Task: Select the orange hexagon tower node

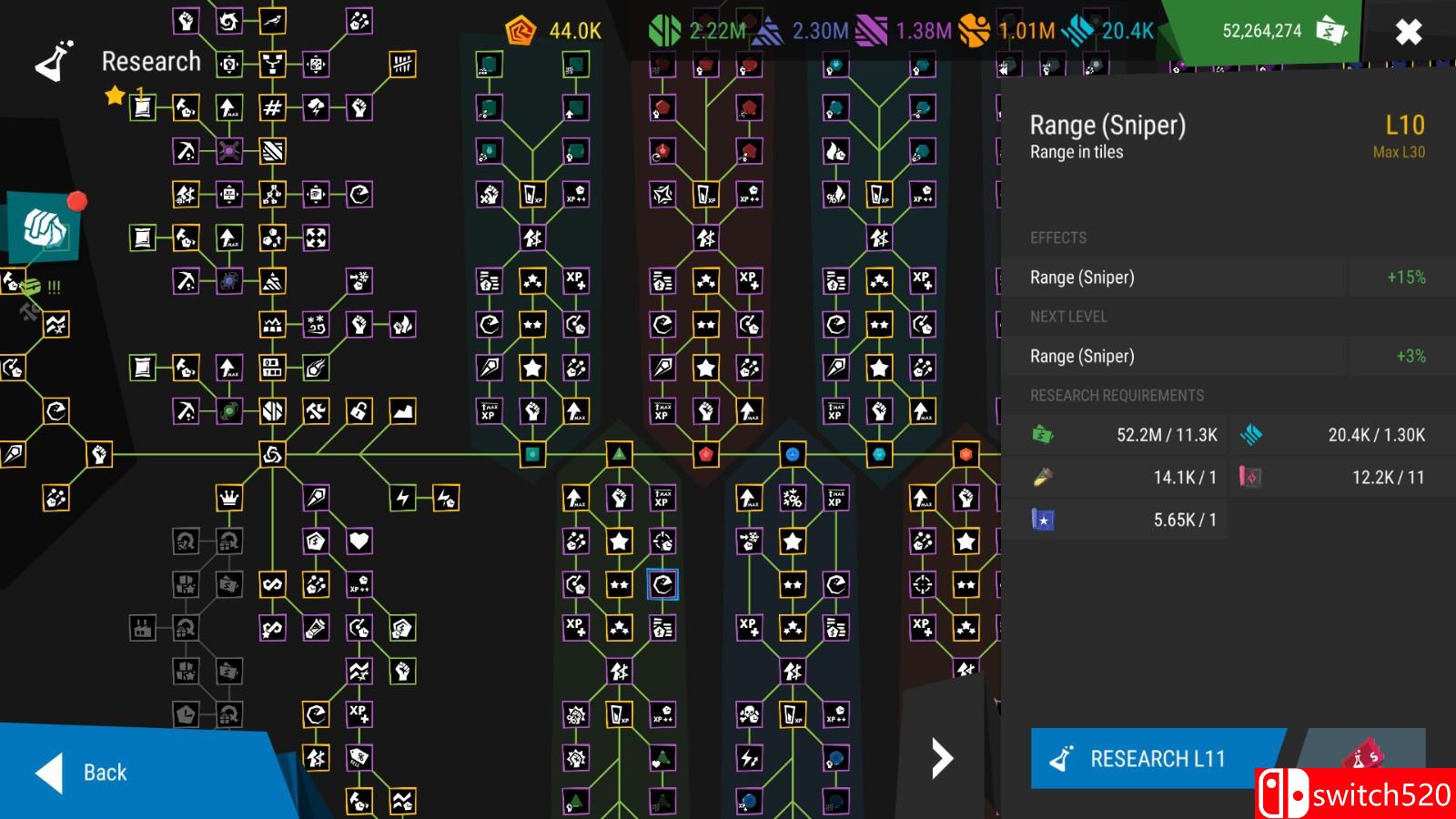Action: [966, 454]
